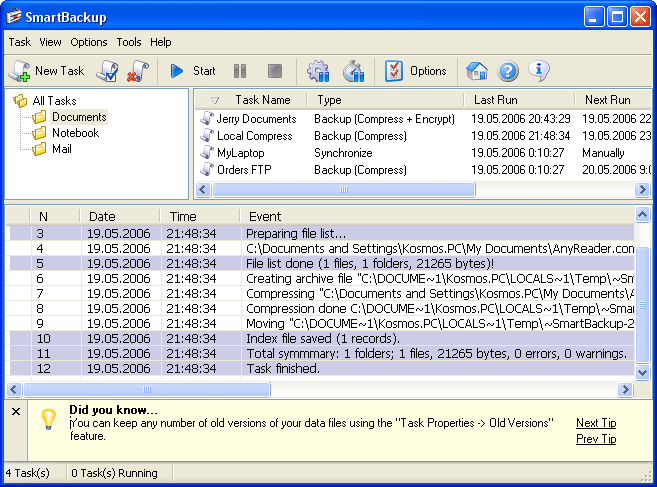Click the Local Compress task icon
Screen dimensions: 657x487
[x=207, y=135]
